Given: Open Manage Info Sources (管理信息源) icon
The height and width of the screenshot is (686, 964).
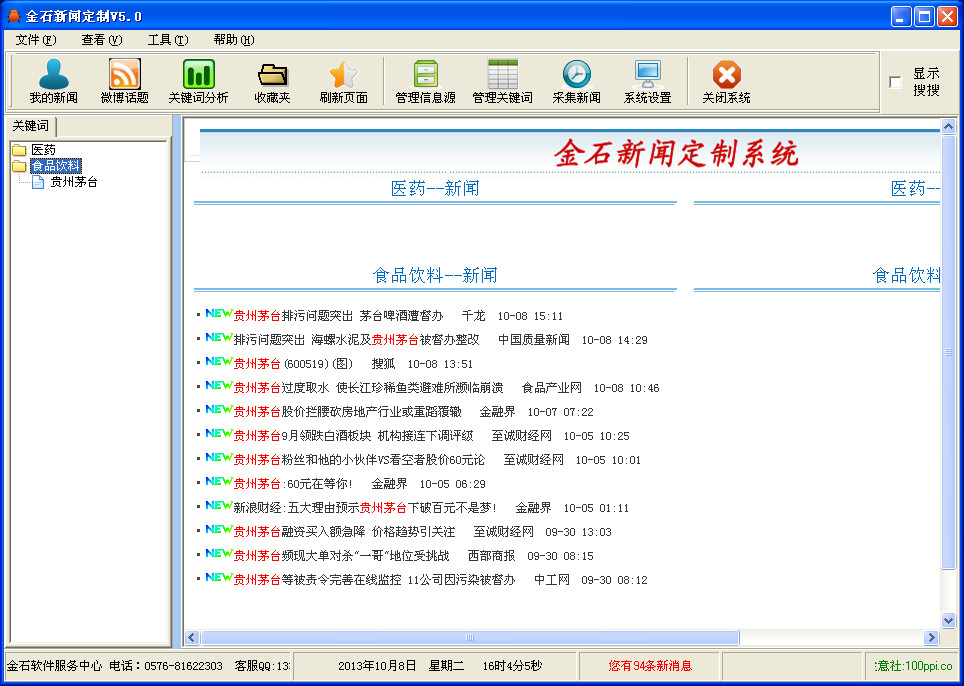Looking at the screenshot, I should pos(425,74).
